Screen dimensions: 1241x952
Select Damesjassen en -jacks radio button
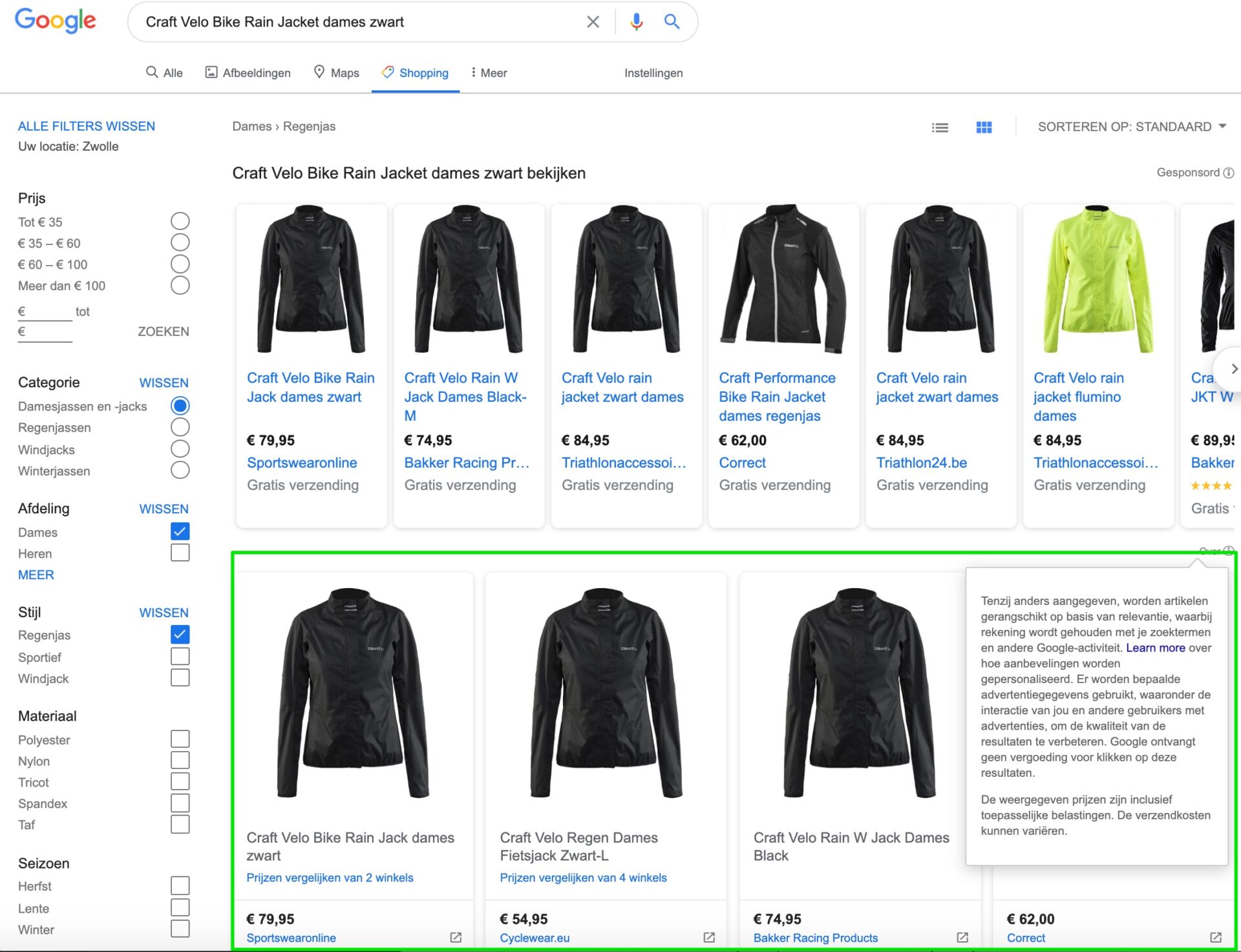point(180,405)
